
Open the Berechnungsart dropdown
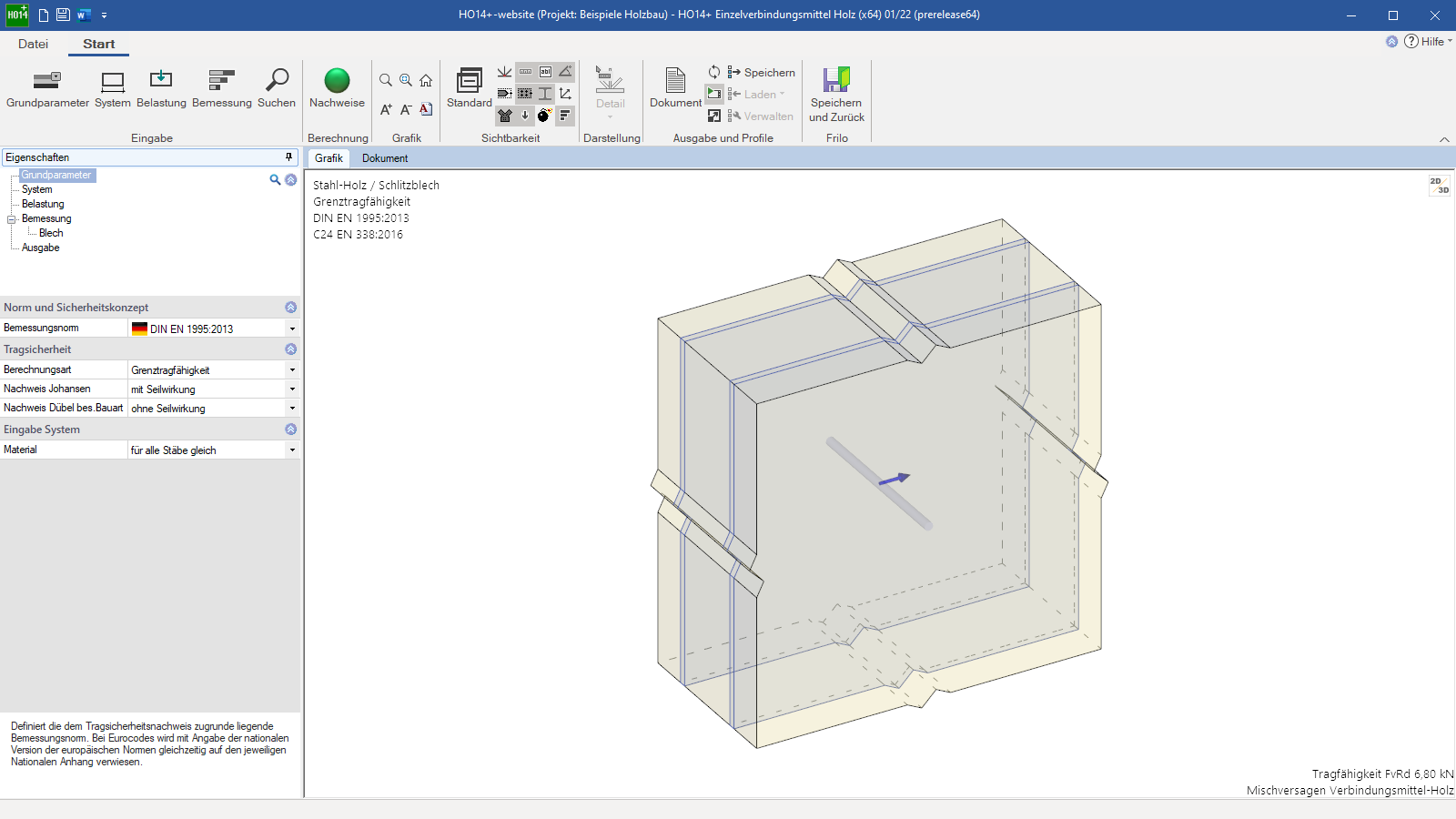click(292, 370)
